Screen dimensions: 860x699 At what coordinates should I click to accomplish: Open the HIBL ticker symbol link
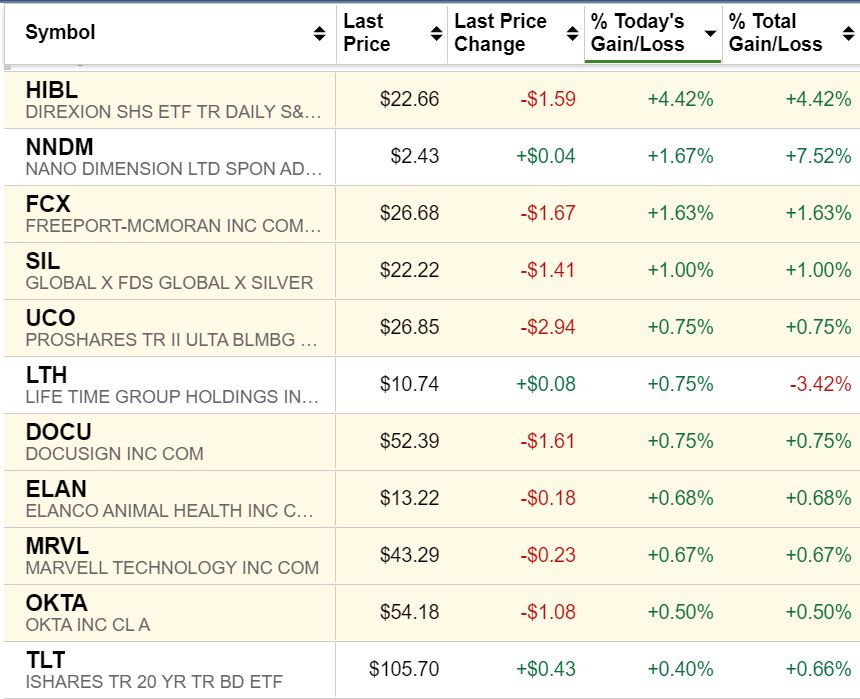[x=51, y=90]
